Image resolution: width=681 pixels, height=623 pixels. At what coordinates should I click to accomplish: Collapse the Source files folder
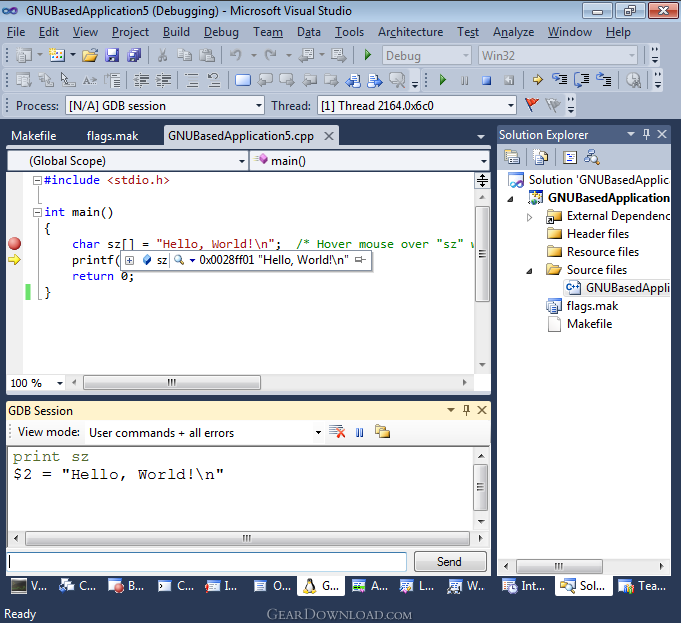pos(530,270)
